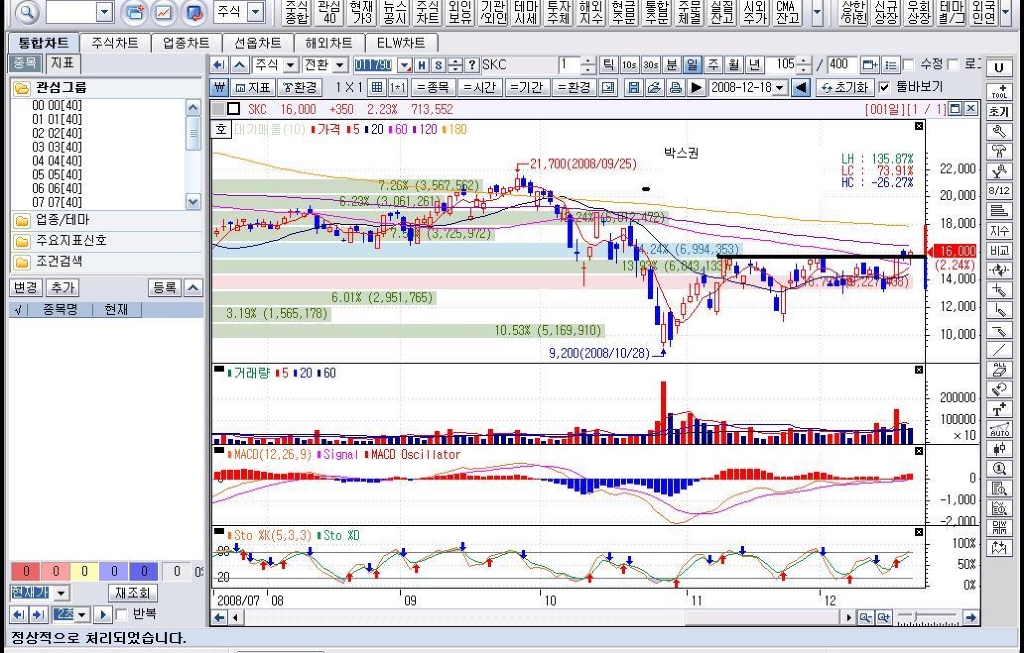Click the 지수 icon in right toolbar
The height and width of the screenshot is (653, 1024).
pos(999,231)
